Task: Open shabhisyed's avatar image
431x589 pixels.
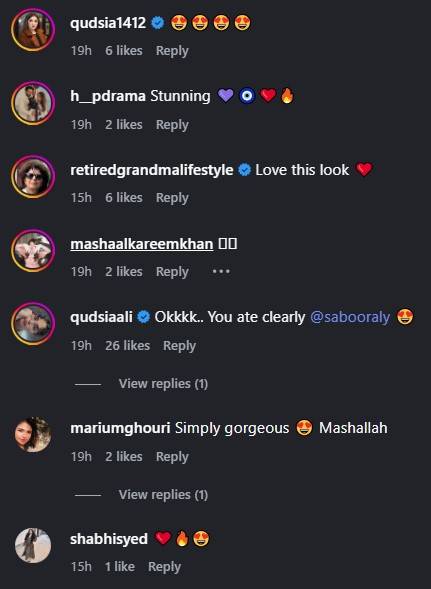Action: (x=33, y=545)
